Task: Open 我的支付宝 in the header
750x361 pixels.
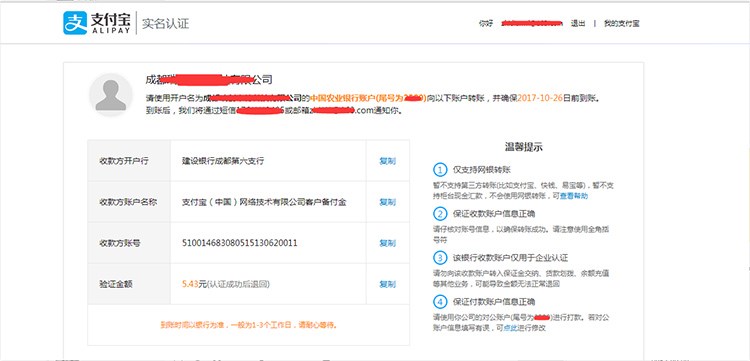Action: coord(621,23)
